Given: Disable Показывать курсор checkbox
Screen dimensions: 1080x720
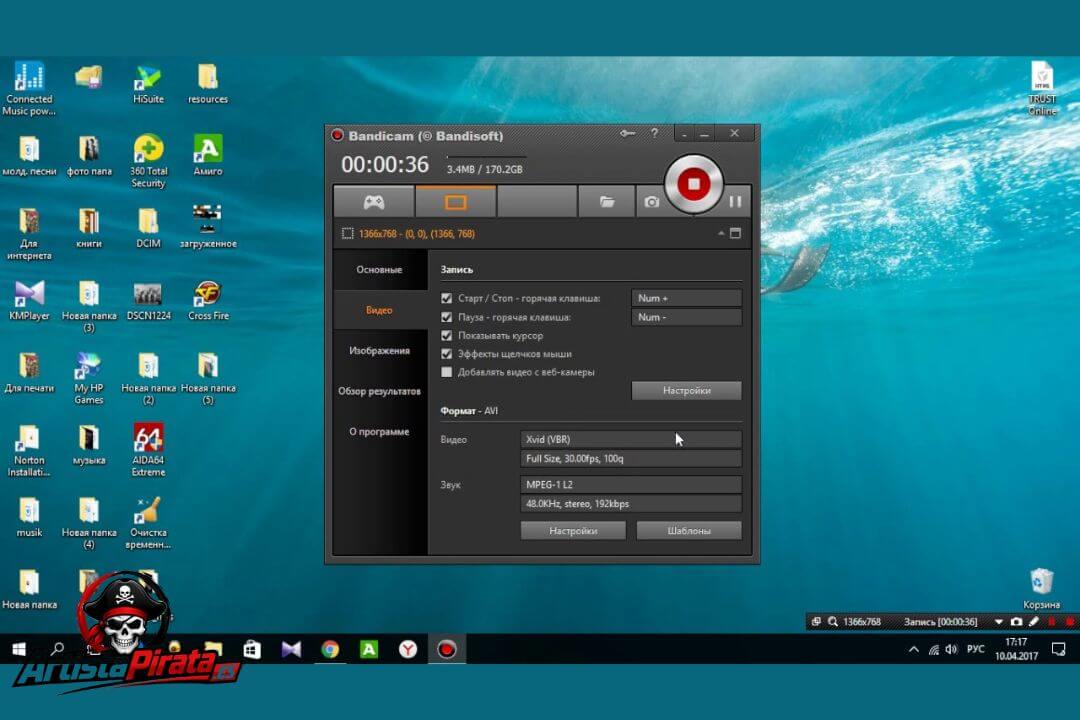Looking at the screenshot, I should pyautogui.click(x=446, y=336).
